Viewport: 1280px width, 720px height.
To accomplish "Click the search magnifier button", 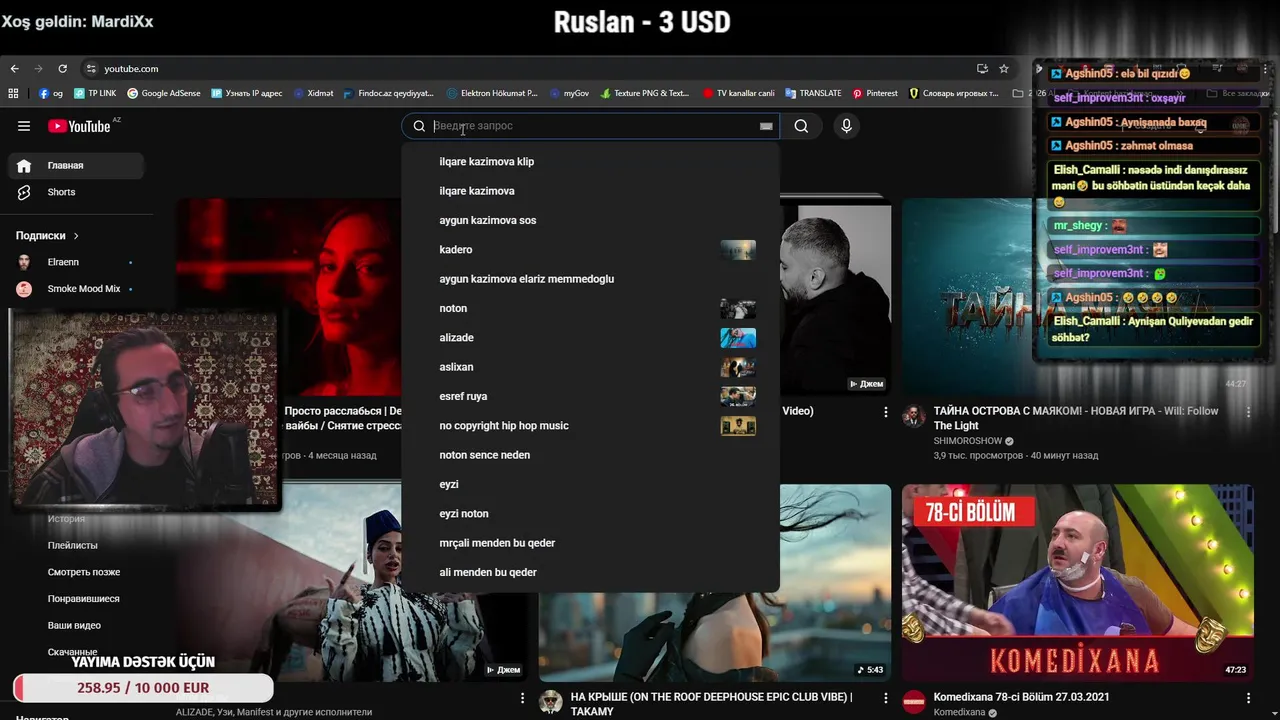I will 801,126.
